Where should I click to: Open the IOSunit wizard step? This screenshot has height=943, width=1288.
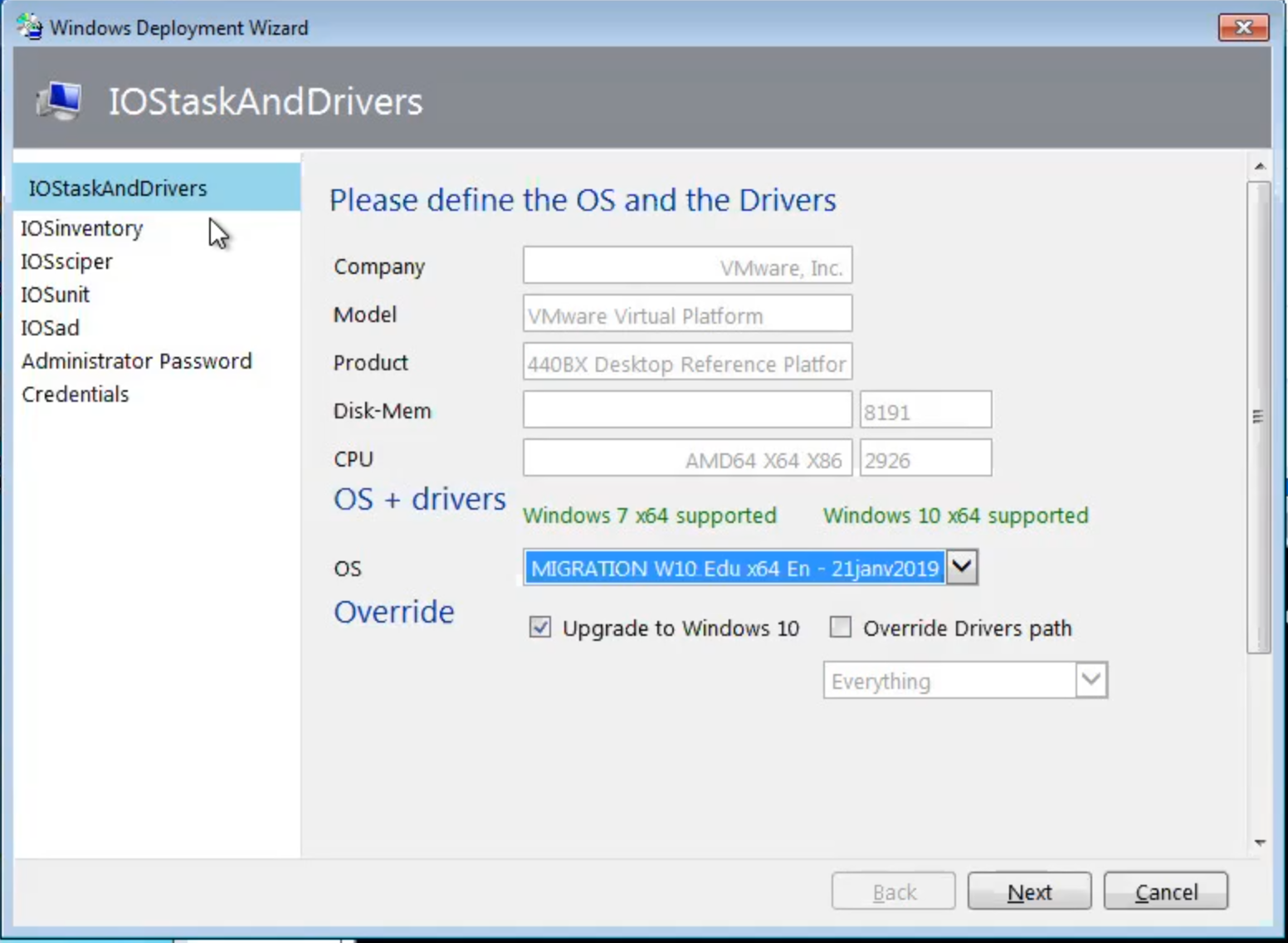pos(55,295)
